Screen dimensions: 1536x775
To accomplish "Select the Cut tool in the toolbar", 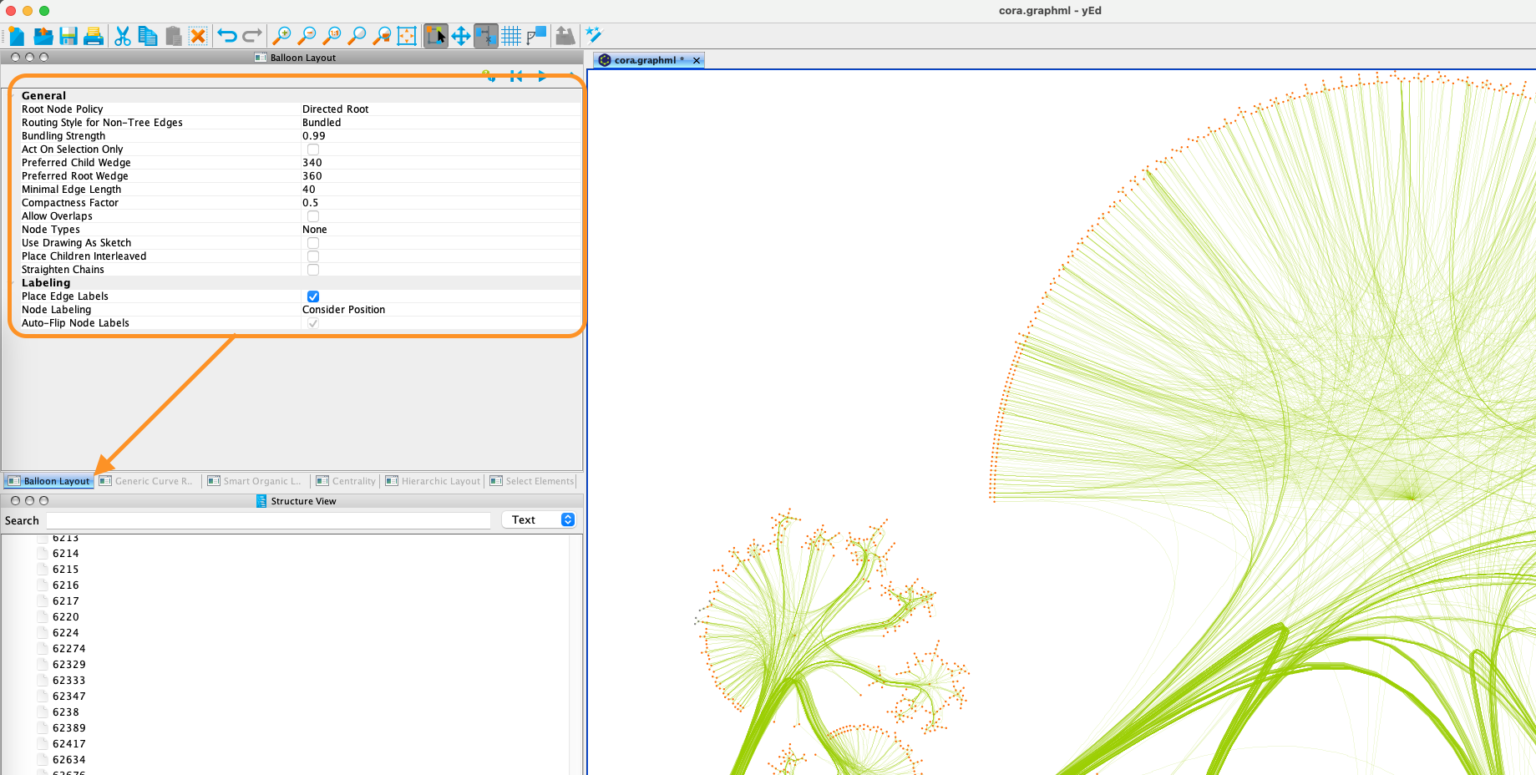I will (x=122, y=35).
